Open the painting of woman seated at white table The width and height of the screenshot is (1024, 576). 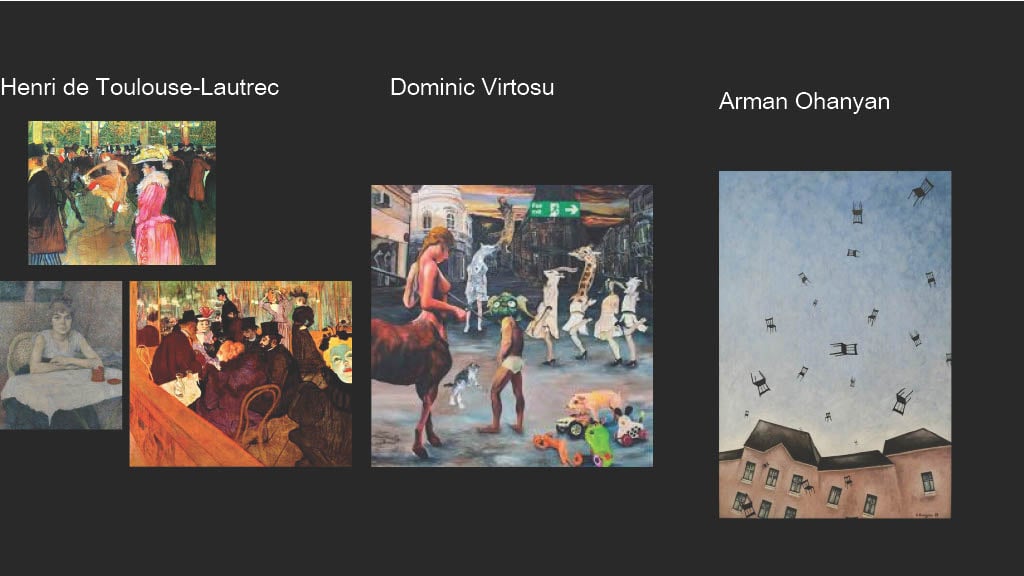(x=61, y=355)
